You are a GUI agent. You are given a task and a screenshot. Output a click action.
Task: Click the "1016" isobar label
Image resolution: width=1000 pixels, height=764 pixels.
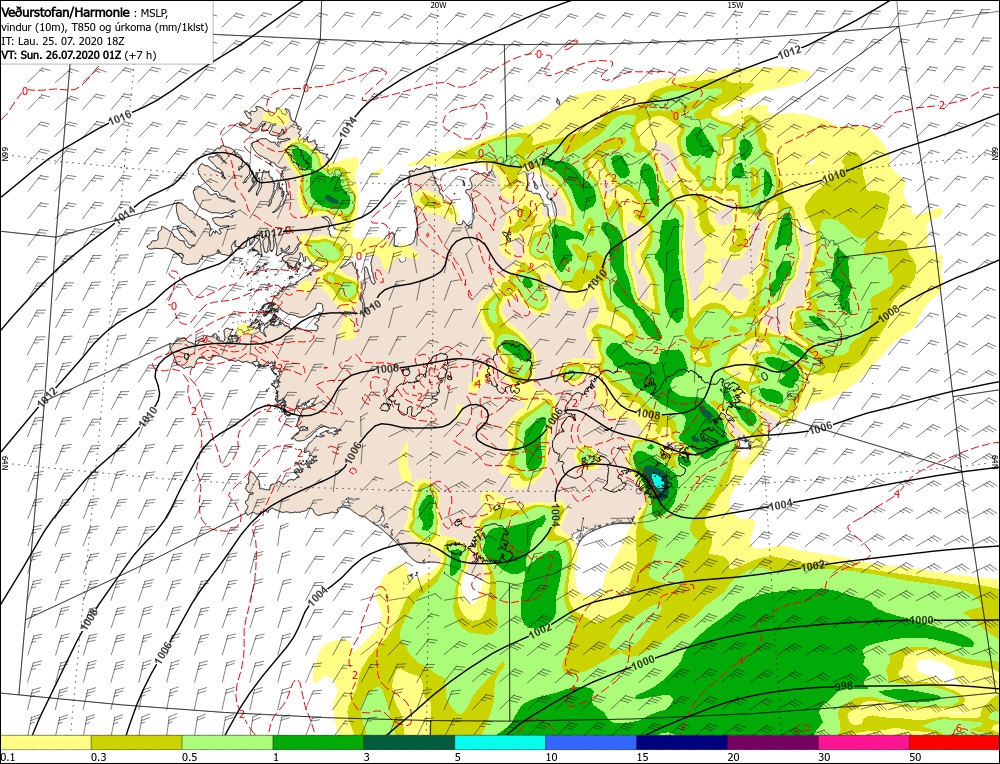[119, 117]
